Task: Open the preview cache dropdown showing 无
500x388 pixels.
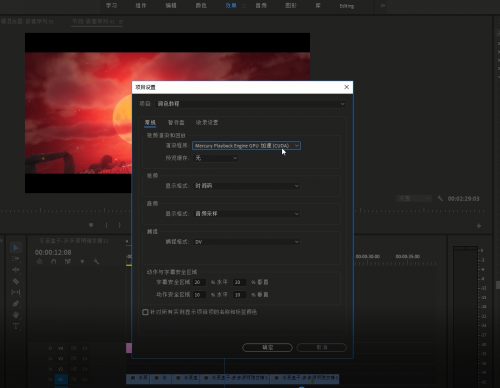Action: [x=216, y=158]
